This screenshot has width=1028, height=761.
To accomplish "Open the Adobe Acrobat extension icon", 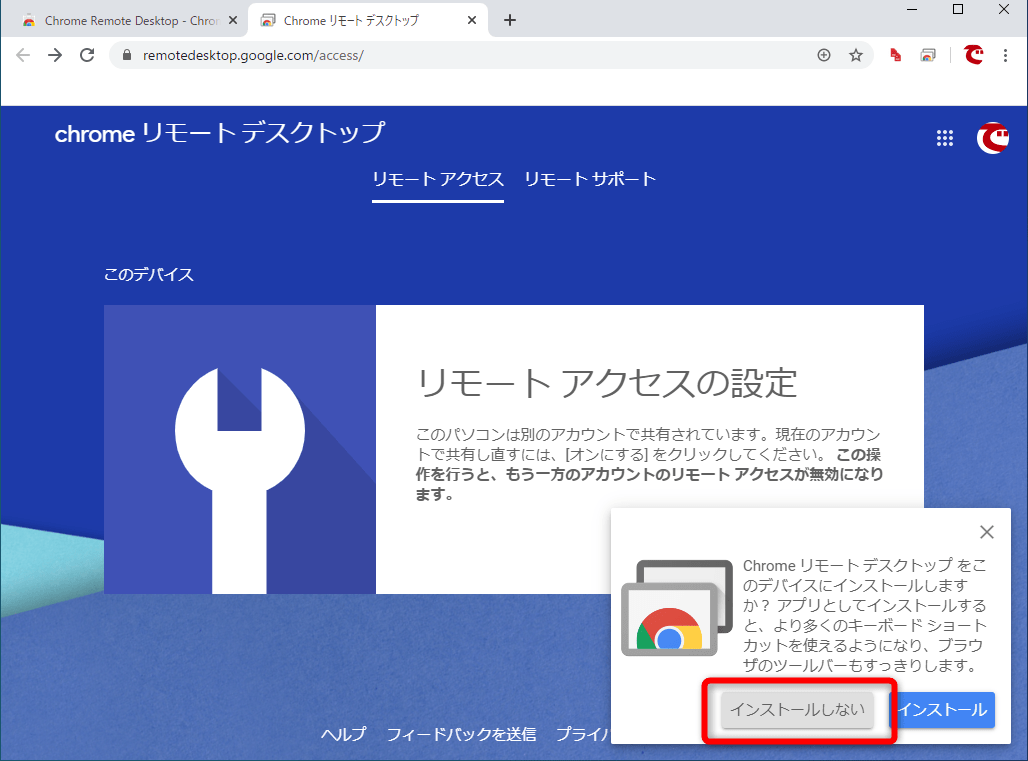I will point(894,55).
